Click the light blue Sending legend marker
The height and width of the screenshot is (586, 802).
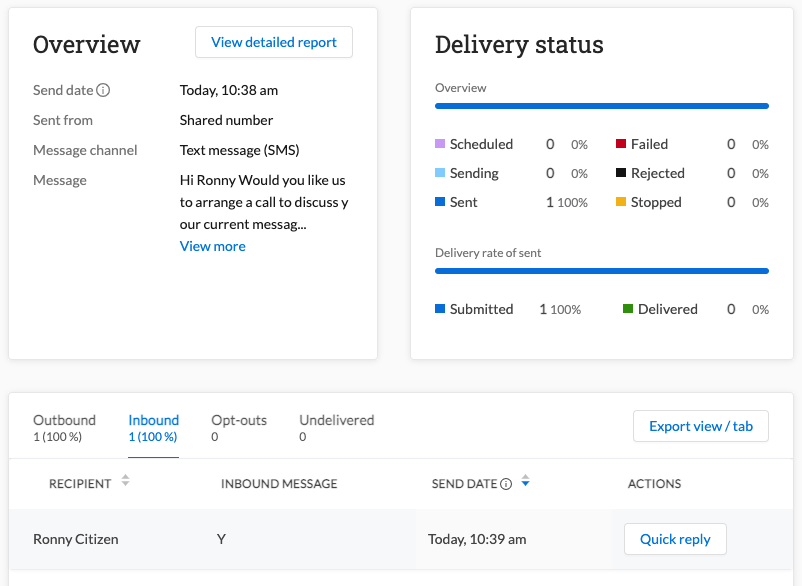coord(438,173)
